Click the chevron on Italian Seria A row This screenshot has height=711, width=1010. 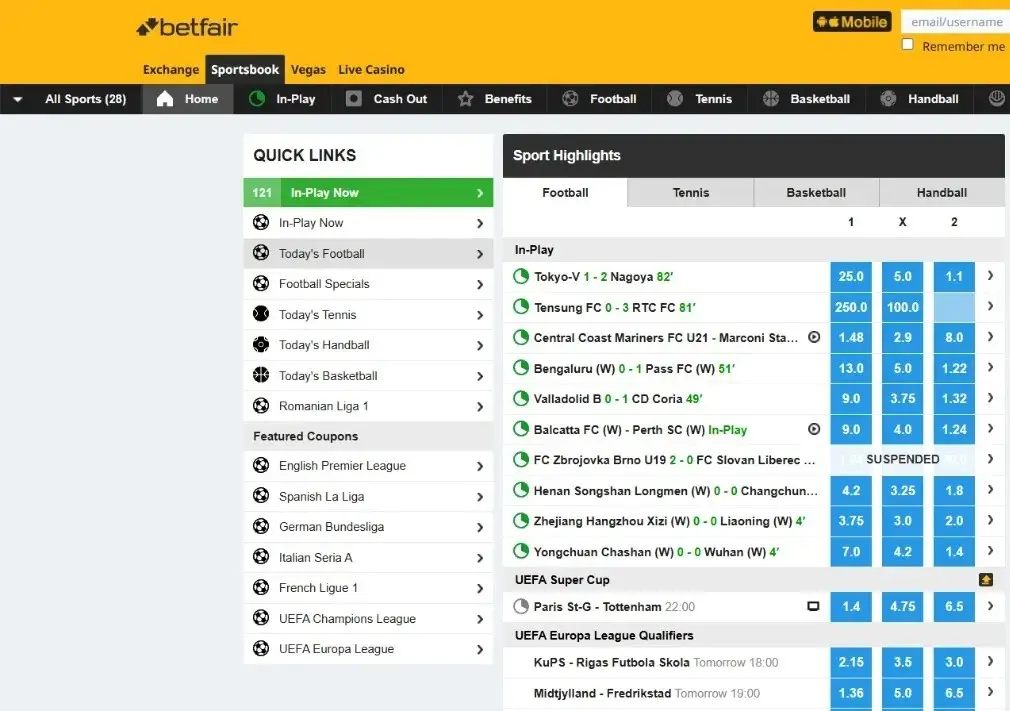480,558
